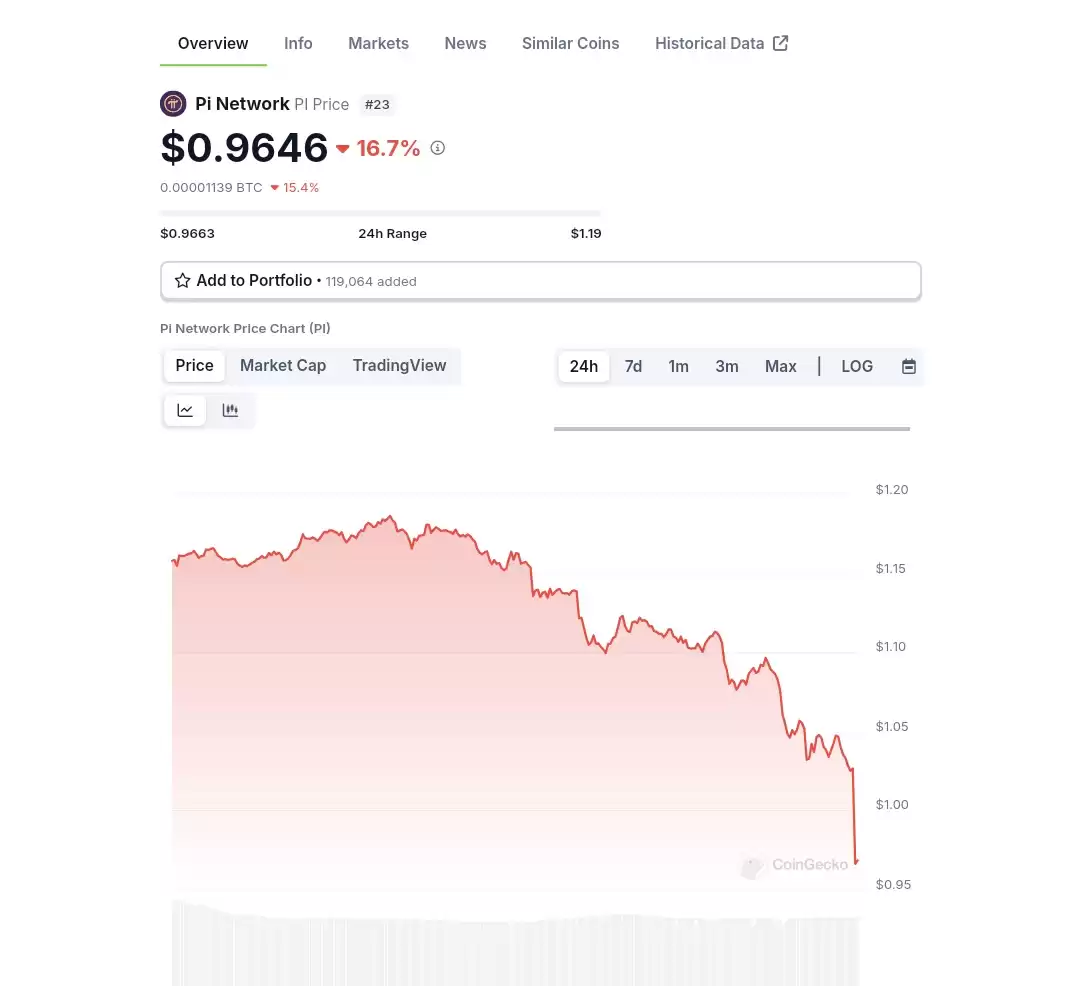
Task: Show the 1m price range
Action: coord(678,366)
